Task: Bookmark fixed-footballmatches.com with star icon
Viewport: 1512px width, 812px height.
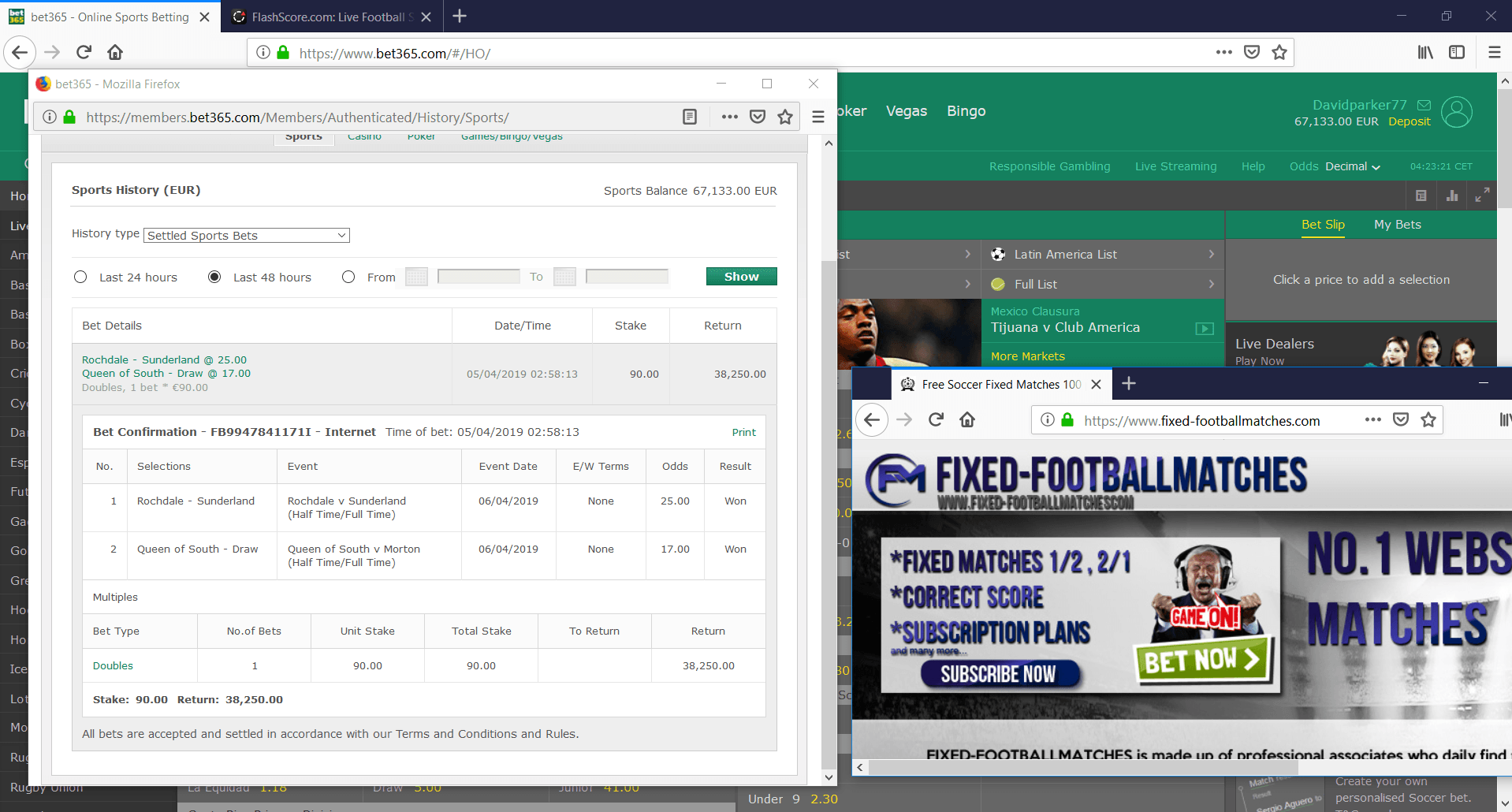Action: coord(1428,420)
